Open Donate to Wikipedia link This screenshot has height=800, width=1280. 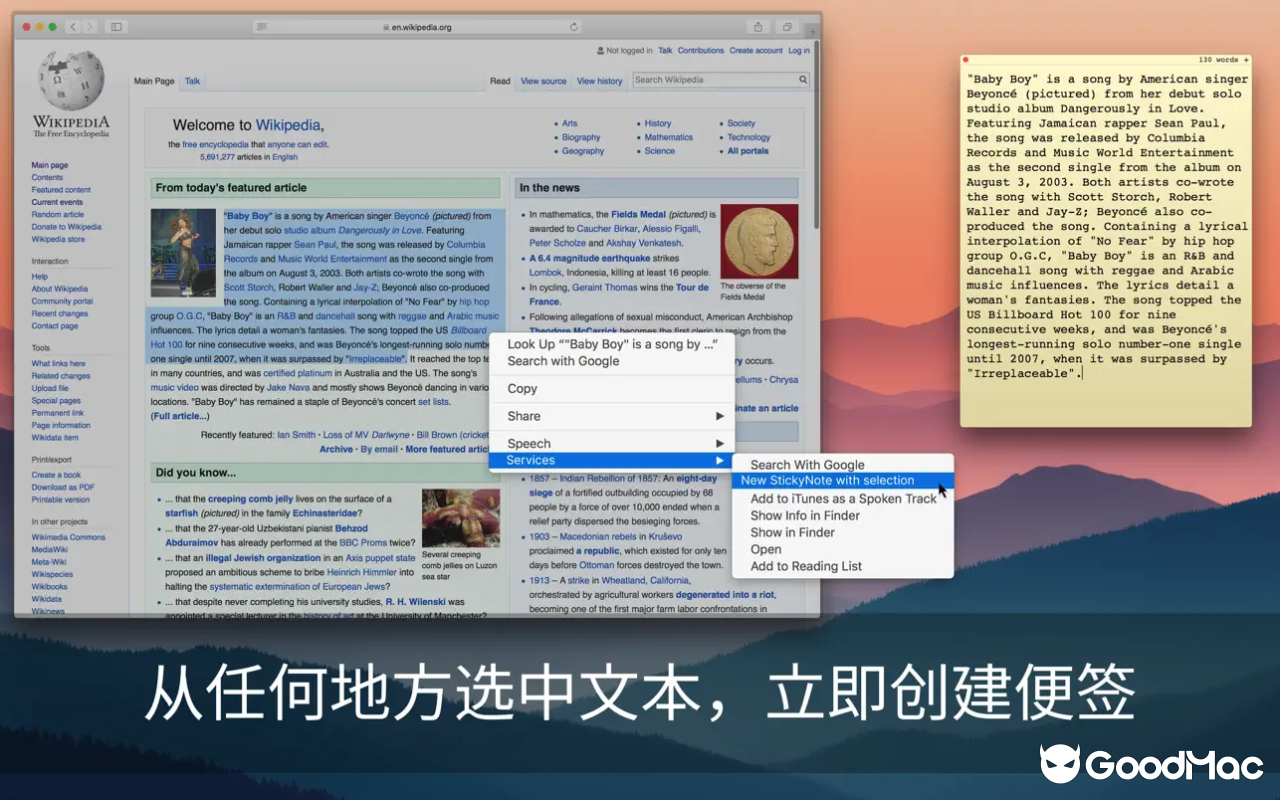pos(66,227)
